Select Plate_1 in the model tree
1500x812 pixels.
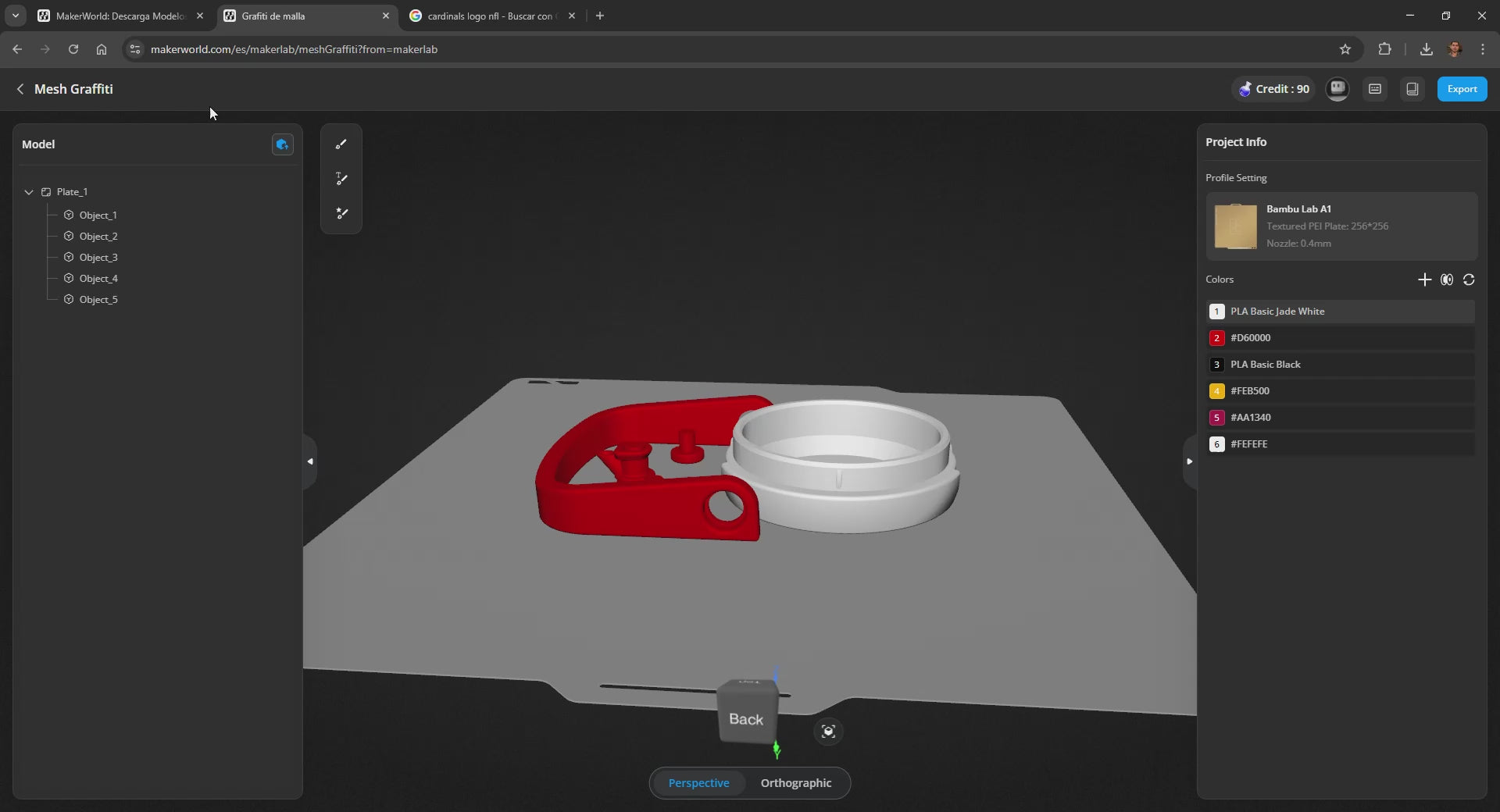click(72, 192)
